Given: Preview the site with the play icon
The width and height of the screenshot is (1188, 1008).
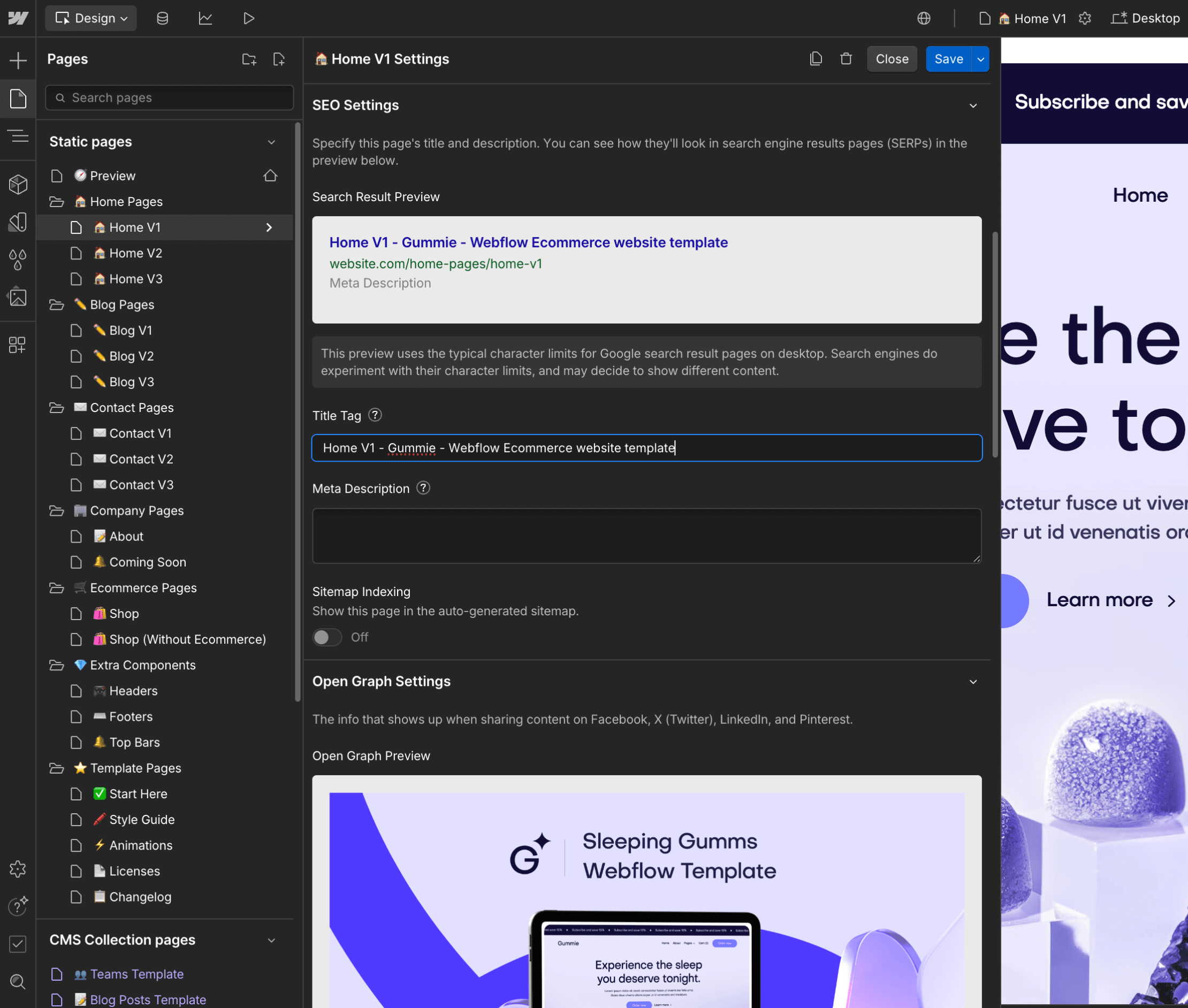Looking at the screenshot, I should coord(248,18).
